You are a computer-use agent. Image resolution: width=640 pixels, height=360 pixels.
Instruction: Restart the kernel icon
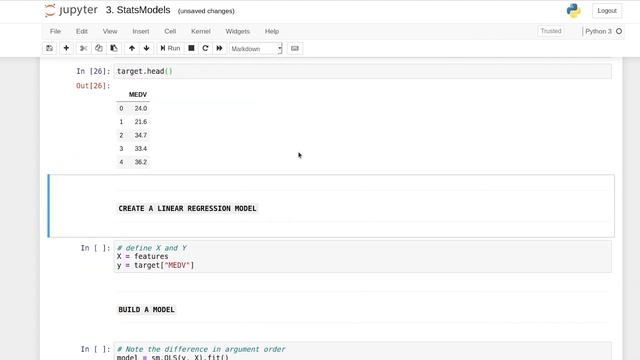[x=205, y=49]
